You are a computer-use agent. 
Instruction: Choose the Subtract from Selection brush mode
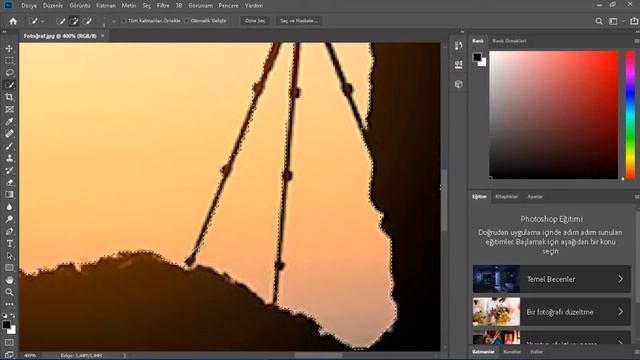point(87,21)
